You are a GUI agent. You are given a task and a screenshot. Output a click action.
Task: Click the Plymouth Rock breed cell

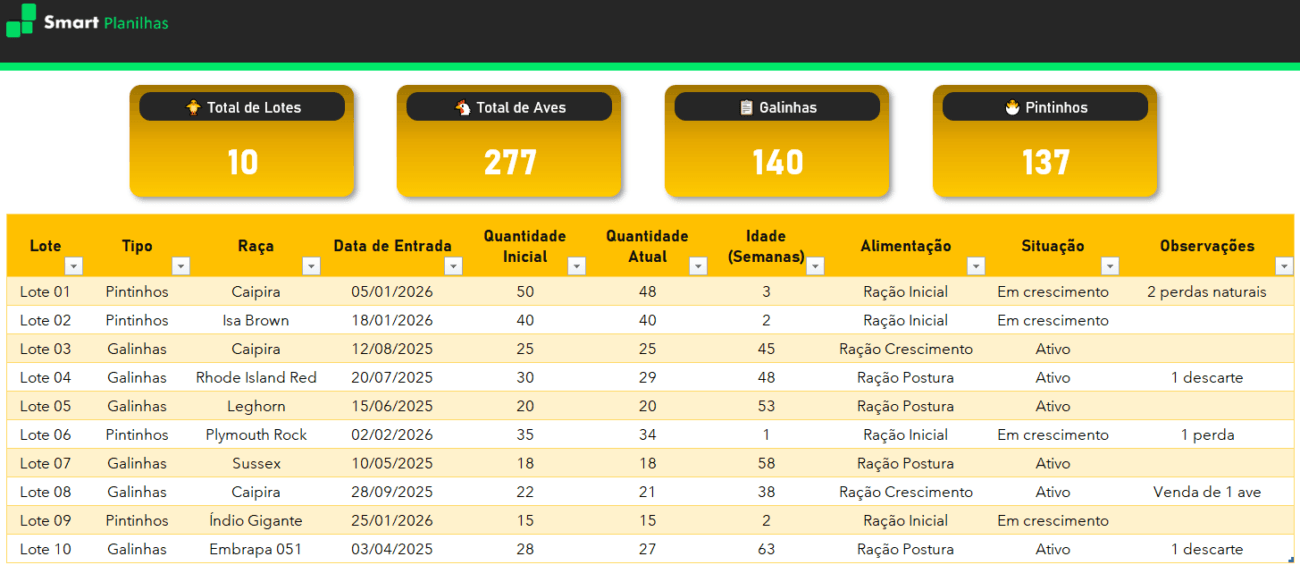(x=256, y=435)
